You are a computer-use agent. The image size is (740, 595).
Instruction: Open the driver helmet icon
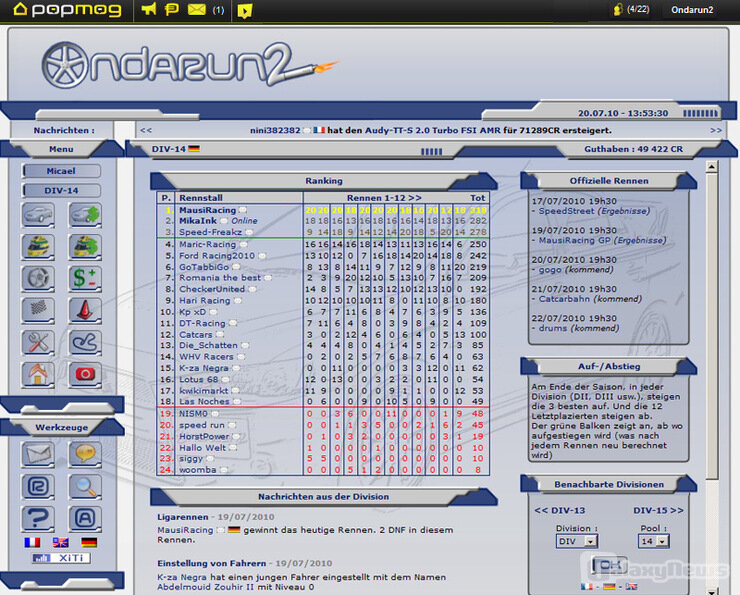tap(38, 247)
